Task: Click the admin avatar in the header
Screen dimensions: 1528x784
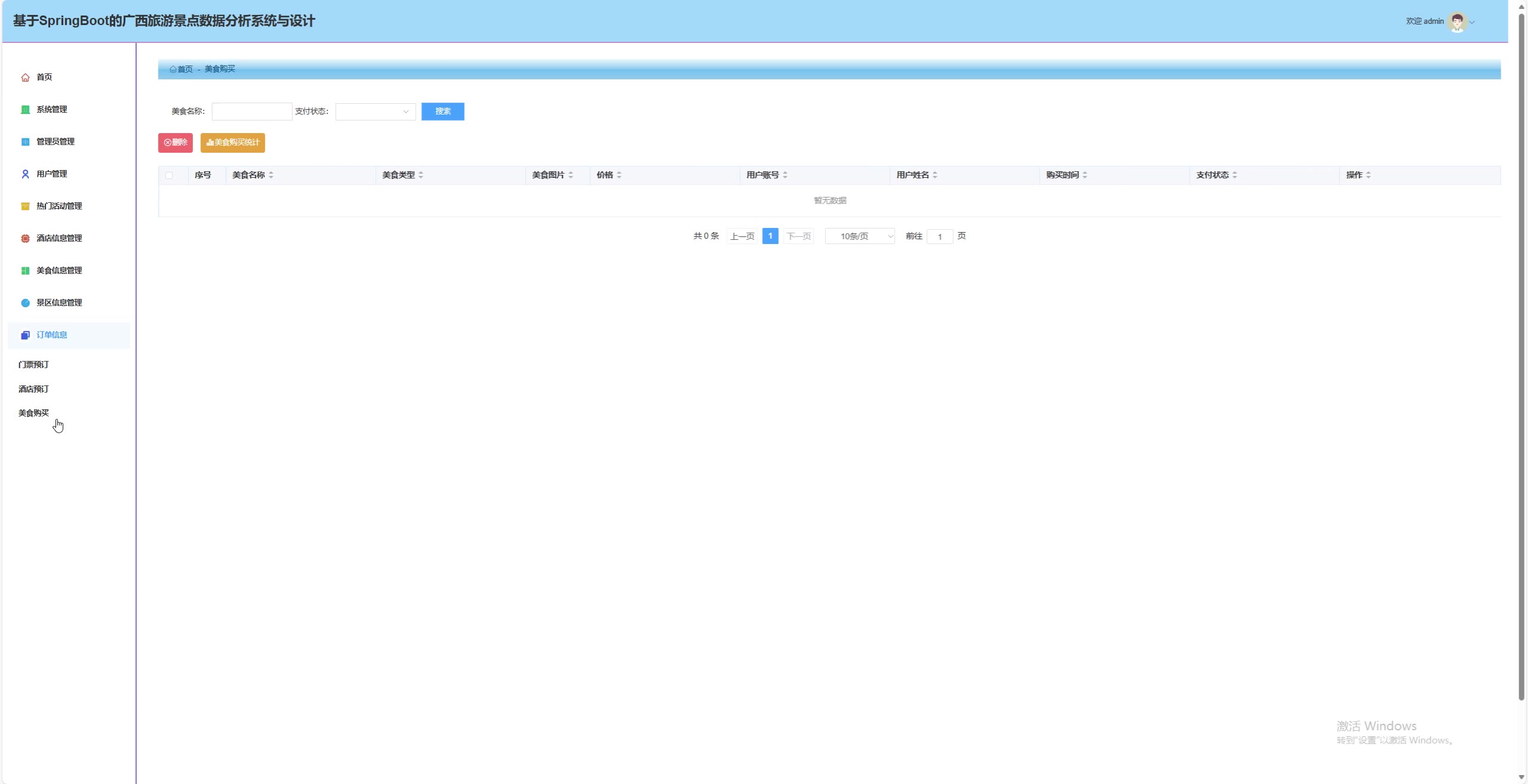Action: [1457, 22]
